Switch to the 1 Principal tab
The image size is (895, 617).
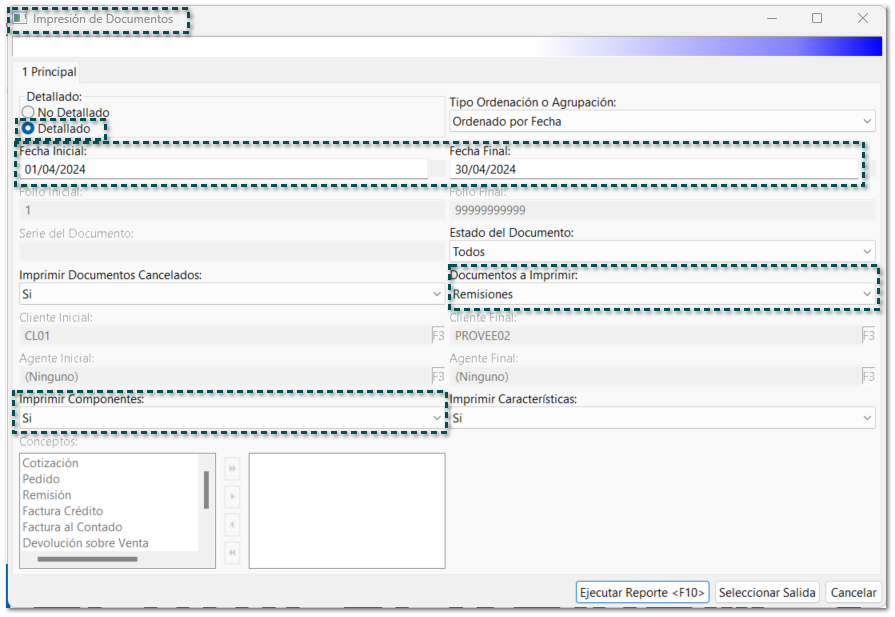click(49, 72)
